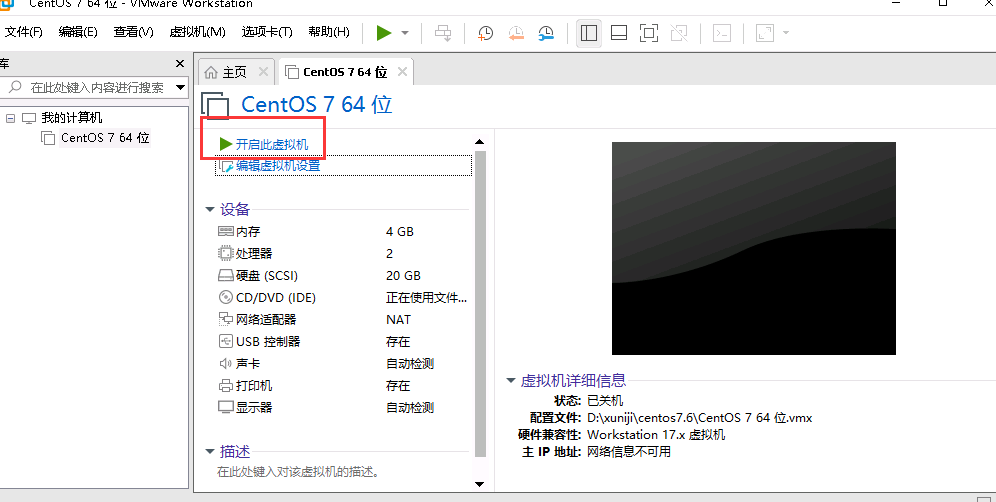Close the CentOS 7 64 位 tab
The height and width of the screenshot is (502, 996).
click(401, 72)
